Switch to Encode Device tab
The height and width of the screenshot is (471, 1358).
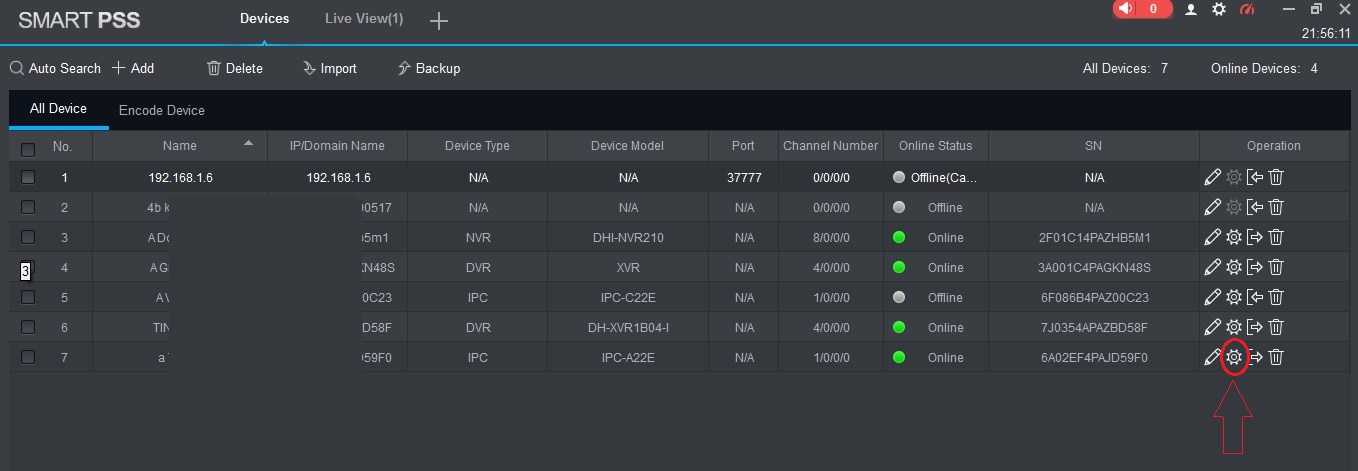click(x=161, y=110)
